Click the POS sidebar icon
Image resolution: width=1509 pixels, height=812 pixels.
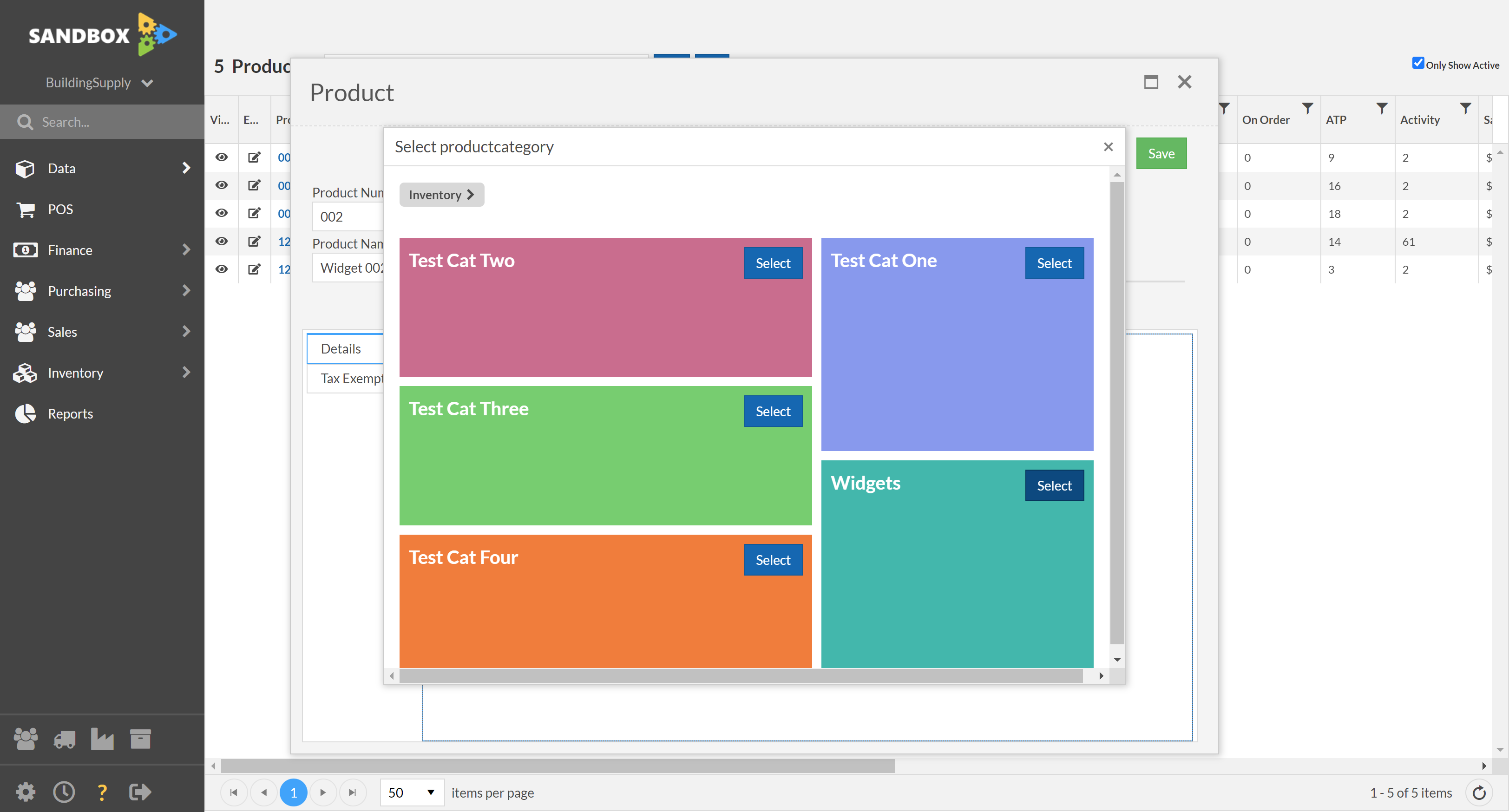tap(26, 208)
